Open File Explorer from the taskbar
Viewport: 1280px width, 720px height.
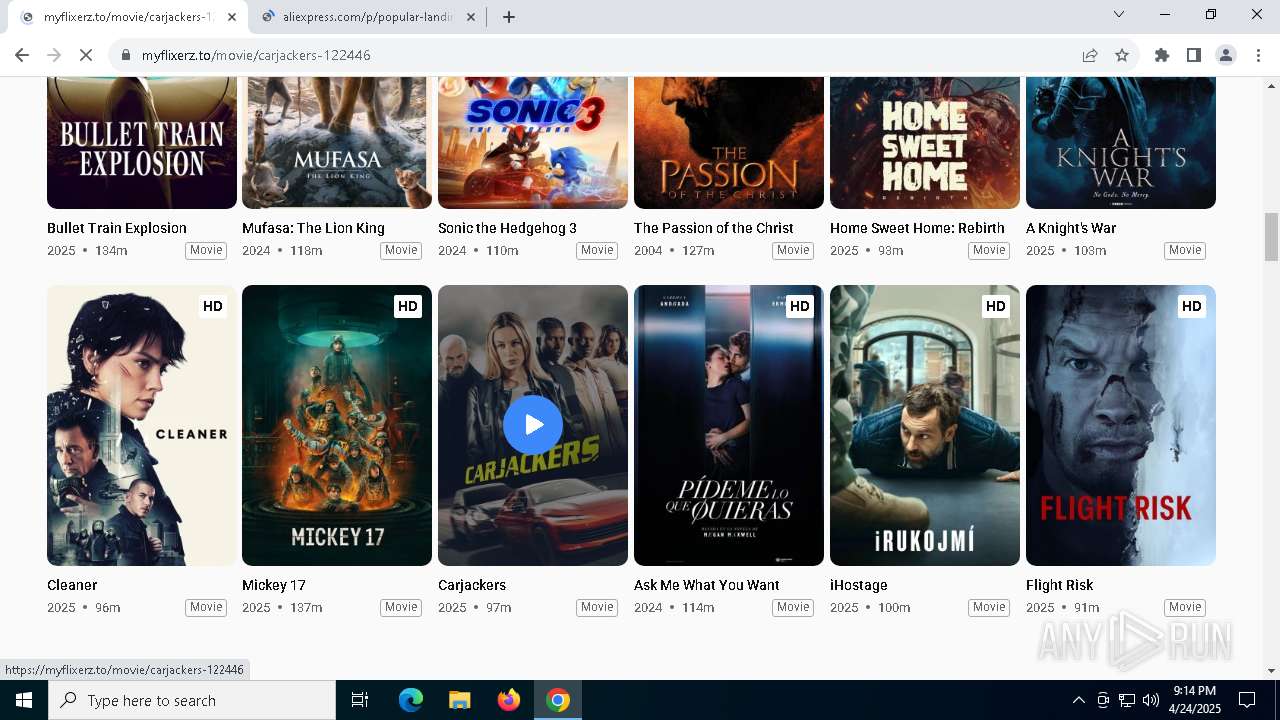click(459, 700)
